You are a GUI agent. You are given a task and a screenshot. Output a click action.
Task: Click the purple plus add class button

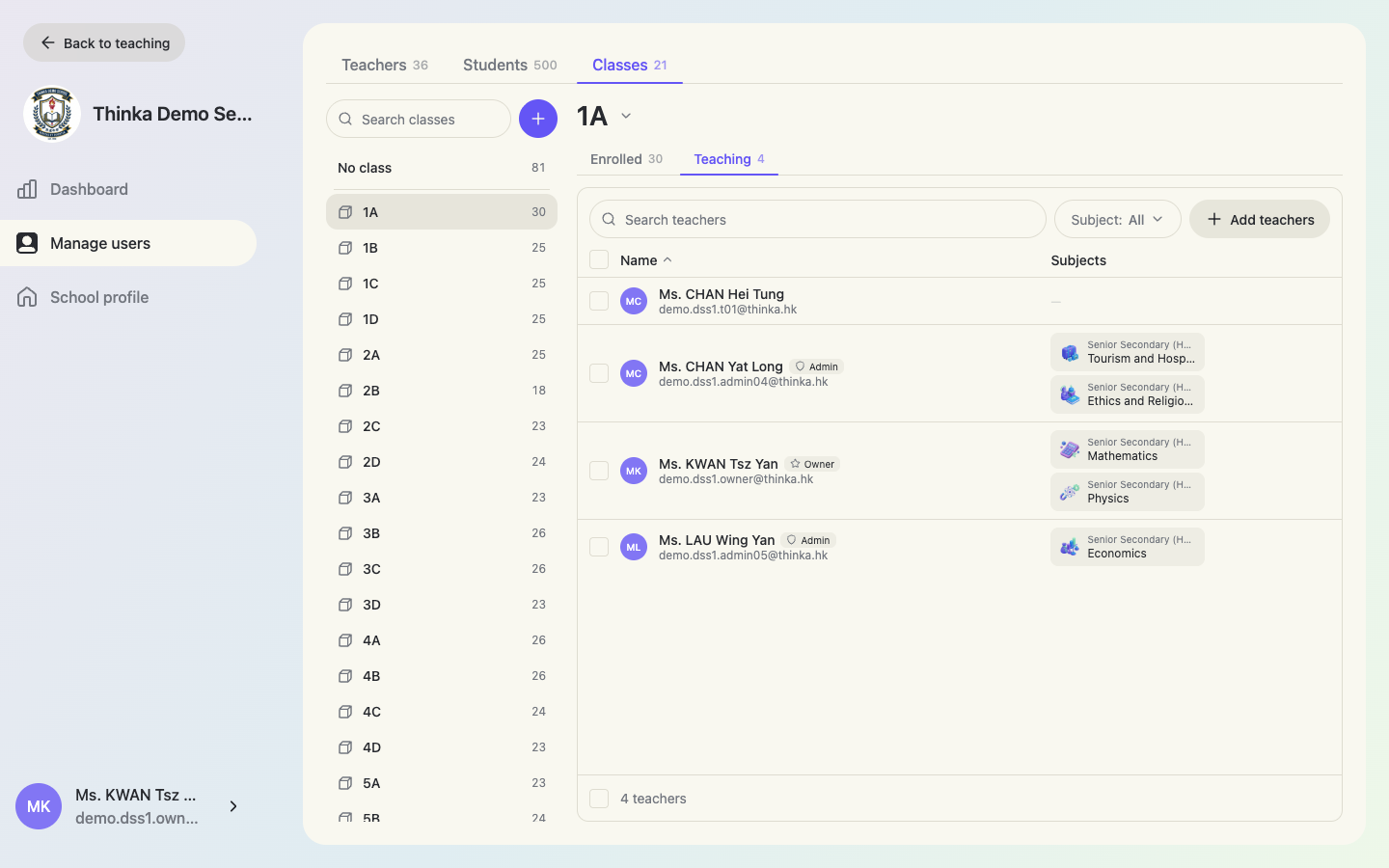pyautogui.click(x=538, y=119)
